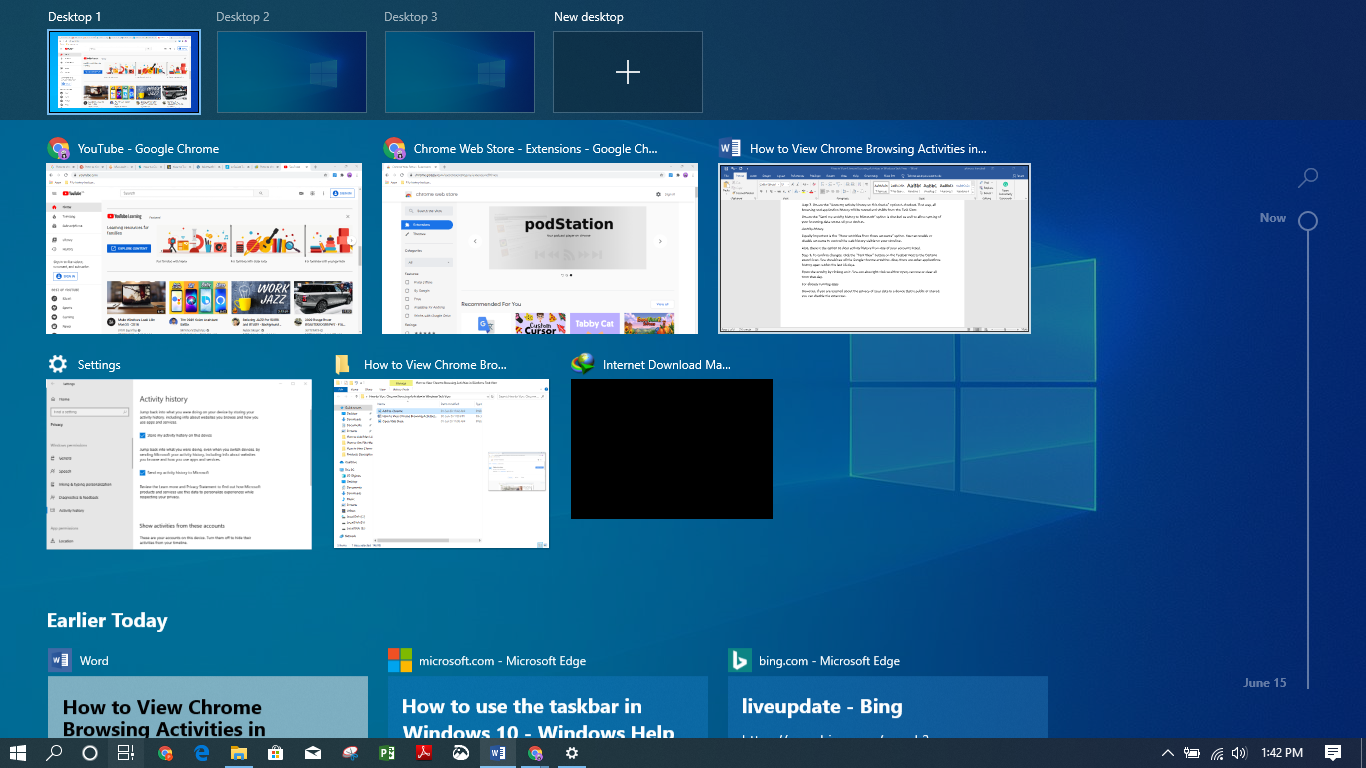This screenshot has height=768, width=1366.
Task: Select the Internet Download Manager window thumbnail
Action: click(671, 448)
